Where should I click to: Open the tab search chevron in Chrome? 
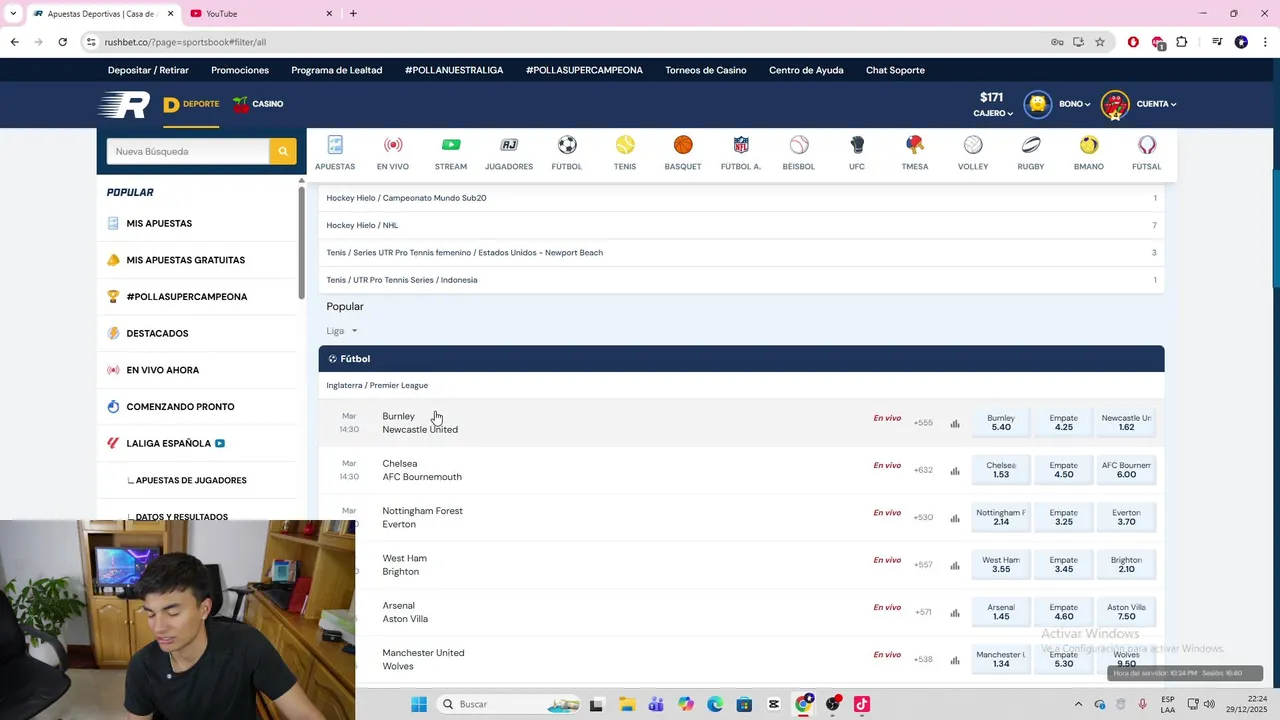13,13
